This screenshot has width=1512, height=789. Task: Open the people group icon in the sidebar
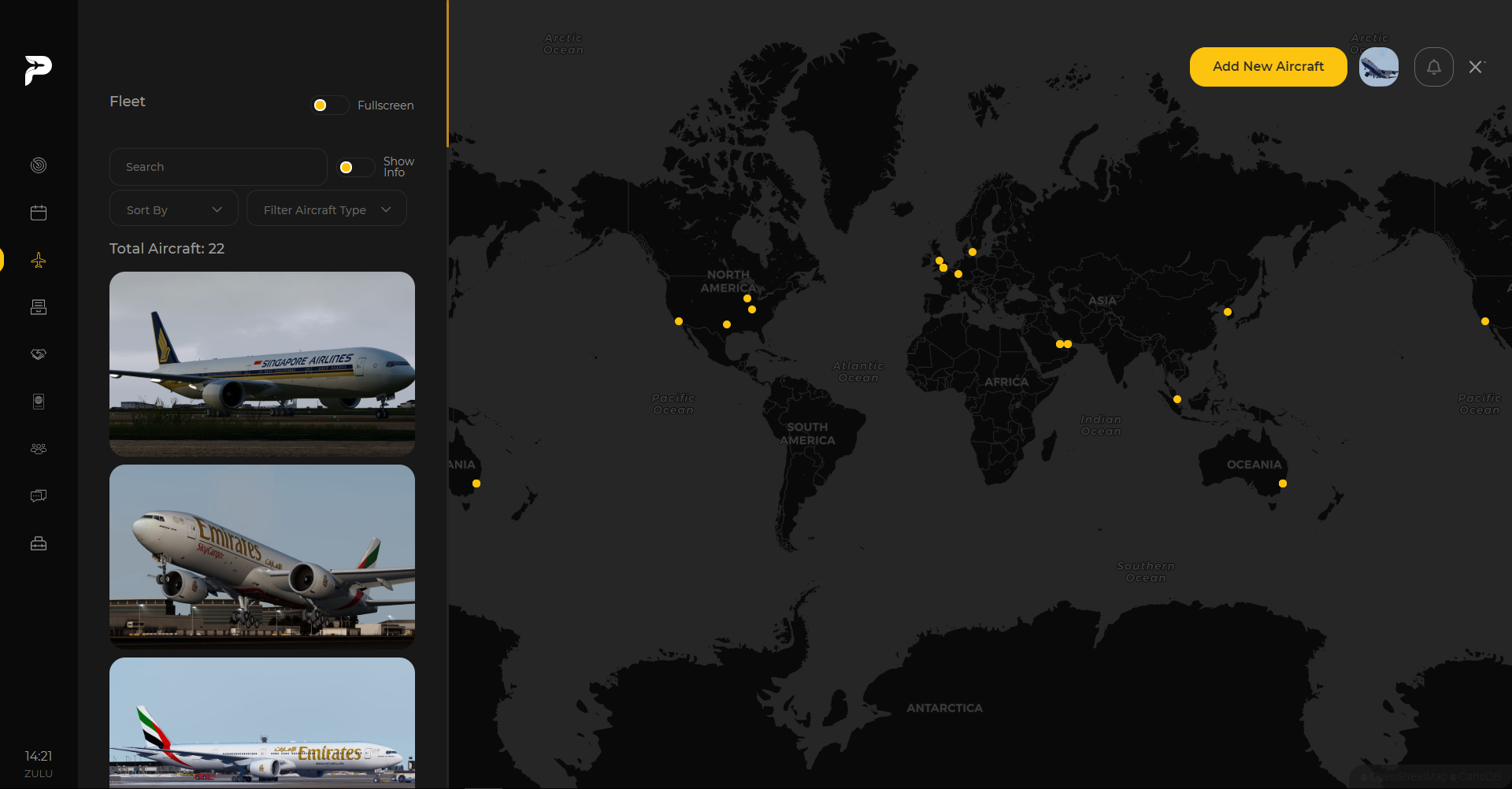tap(39, 449)
